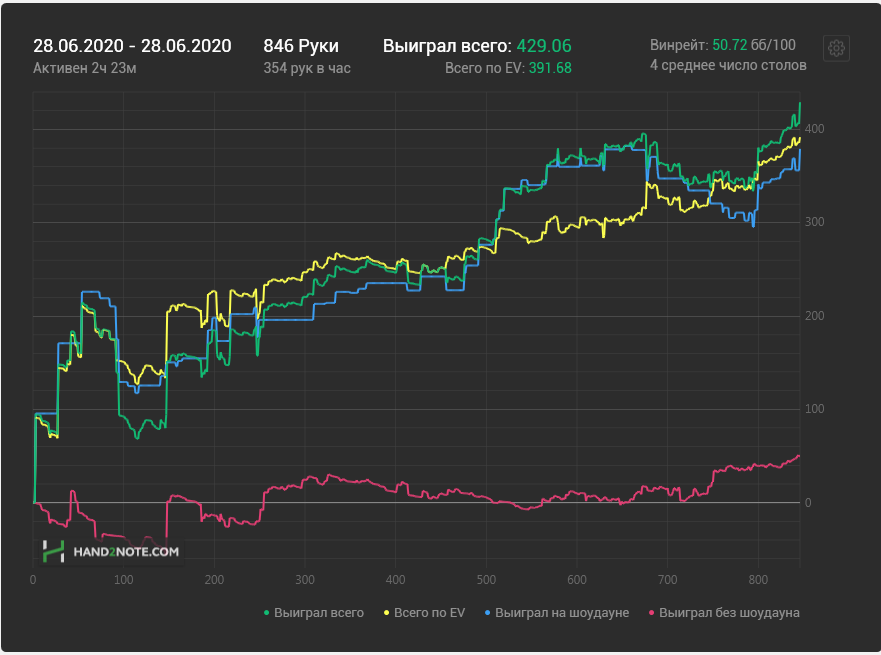The width and height of the screenshot is (881, 655).
Task: Toggle the yellow "Всего по EV" legend series
Action: [424, 613]
